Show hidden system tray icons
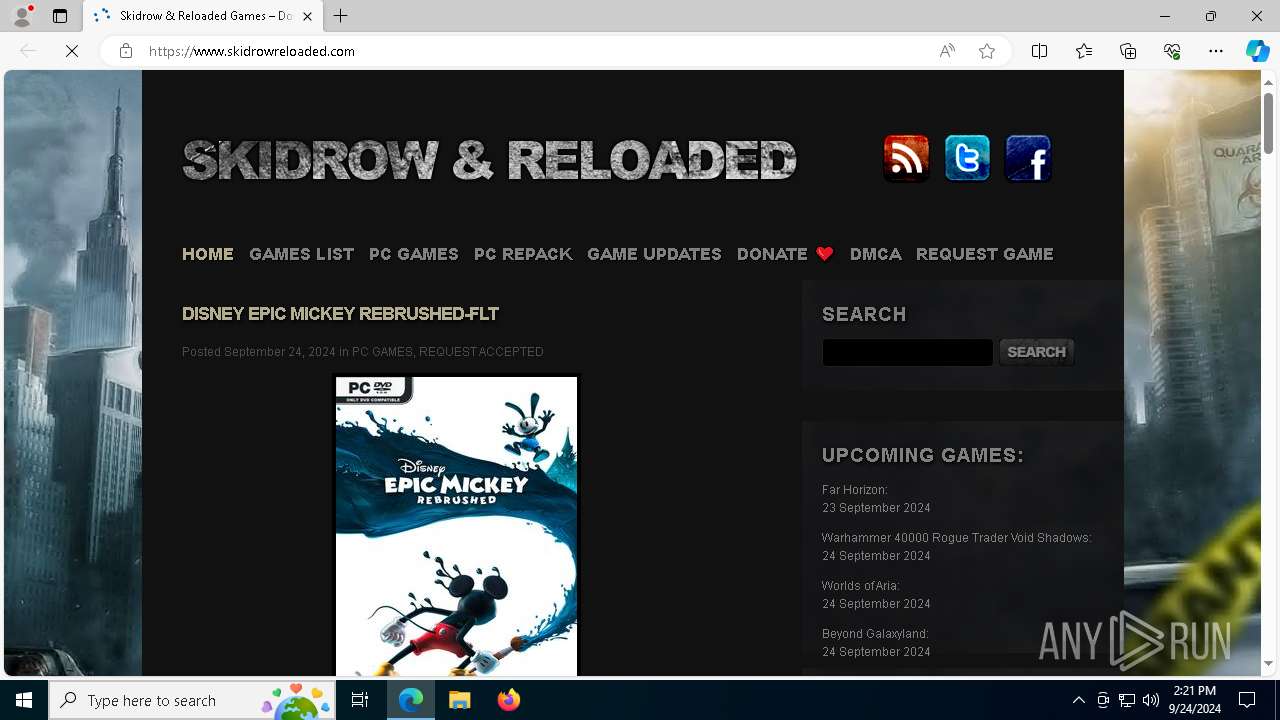 [1078, 700]
